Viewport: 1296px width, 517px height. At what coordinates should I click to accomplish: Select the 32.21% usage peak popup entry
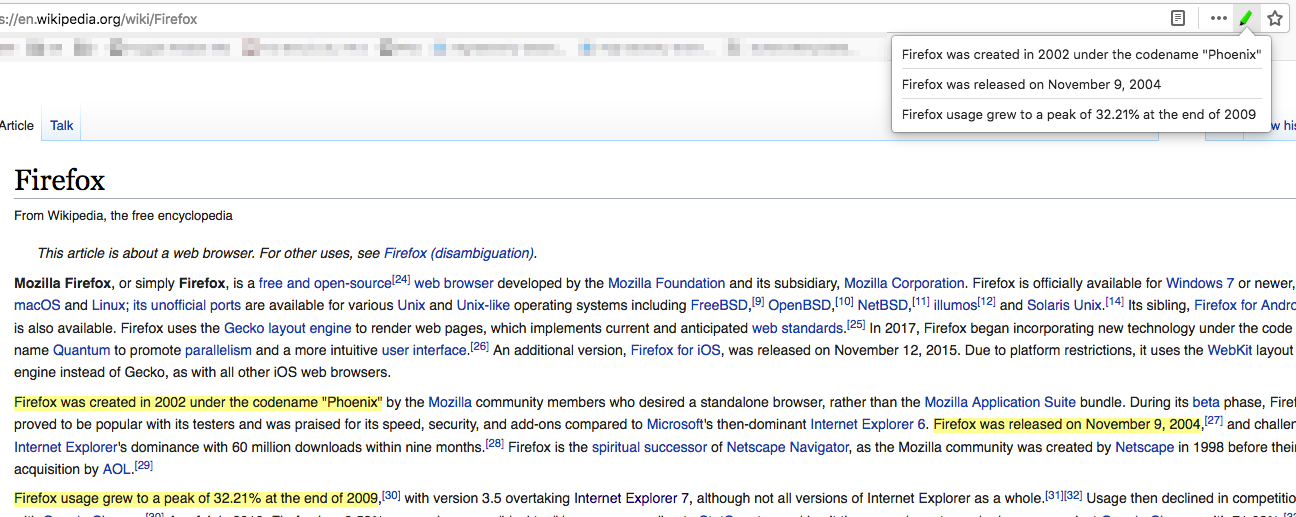1079,115
